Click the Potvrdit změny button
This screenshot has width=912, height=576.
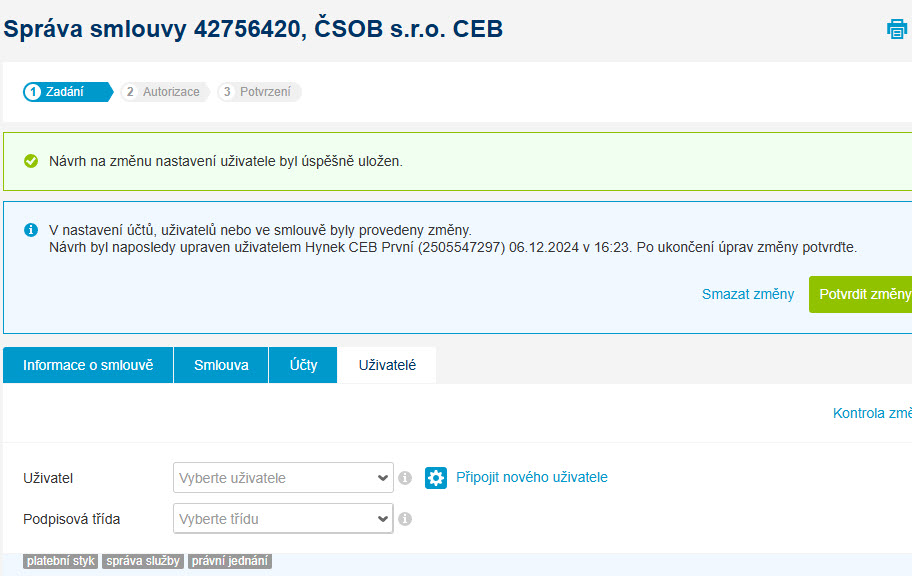861,294
